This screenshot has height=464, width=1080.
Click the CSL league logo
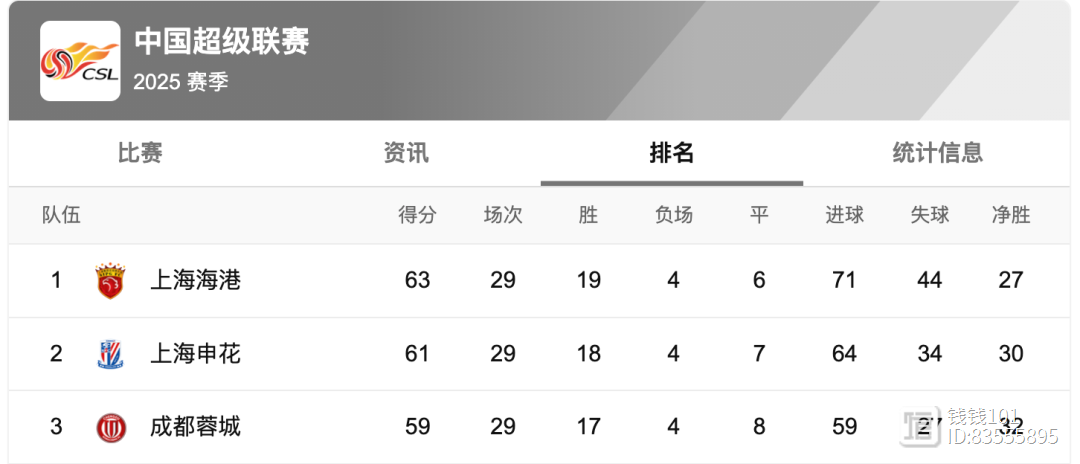[x=80, y=61]
